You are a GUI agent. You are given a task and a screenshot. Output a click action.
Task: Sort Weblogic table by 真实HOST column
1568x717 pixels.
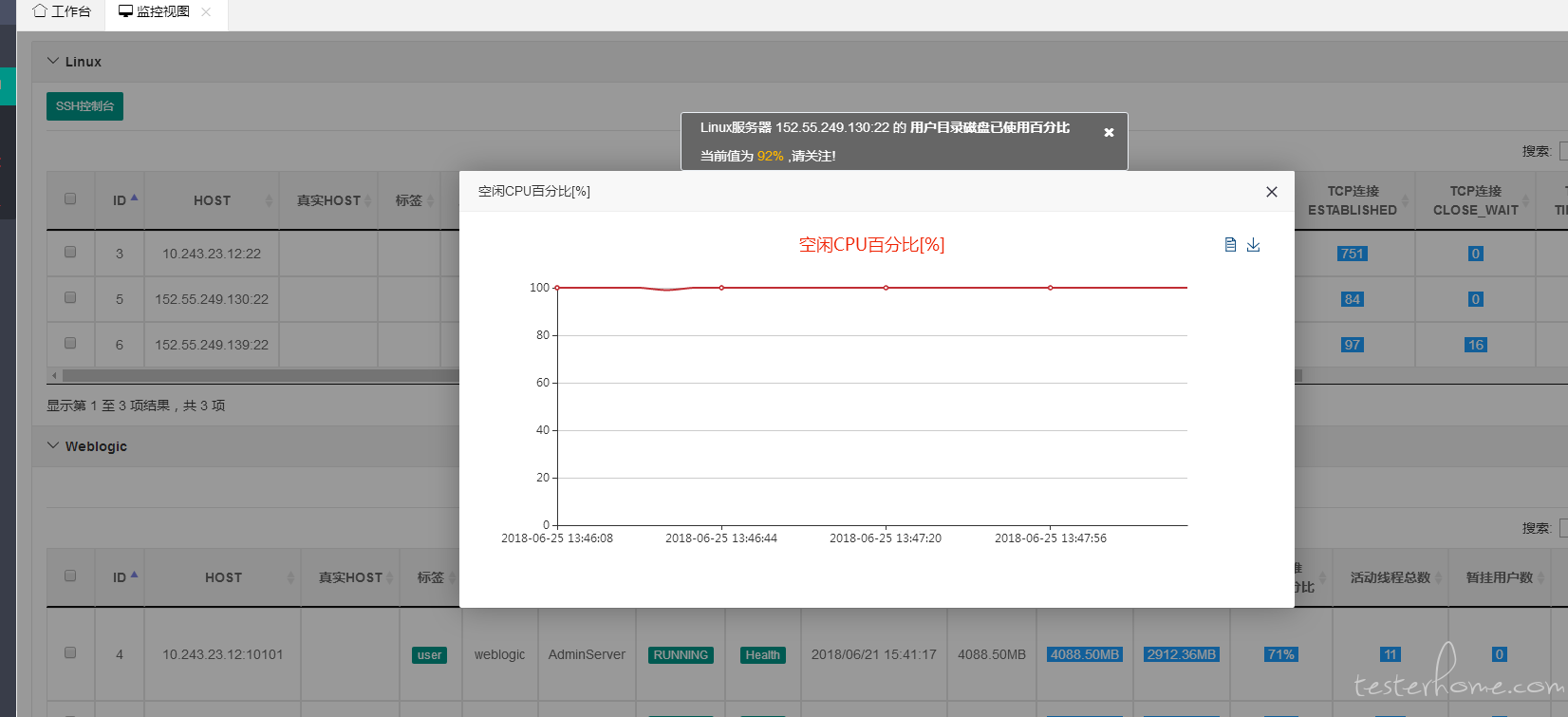click(350, 577)
